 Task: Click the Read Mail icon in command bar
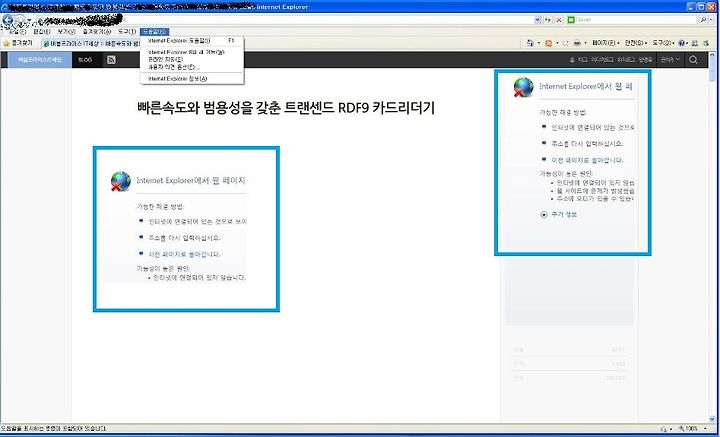(565, 43)
